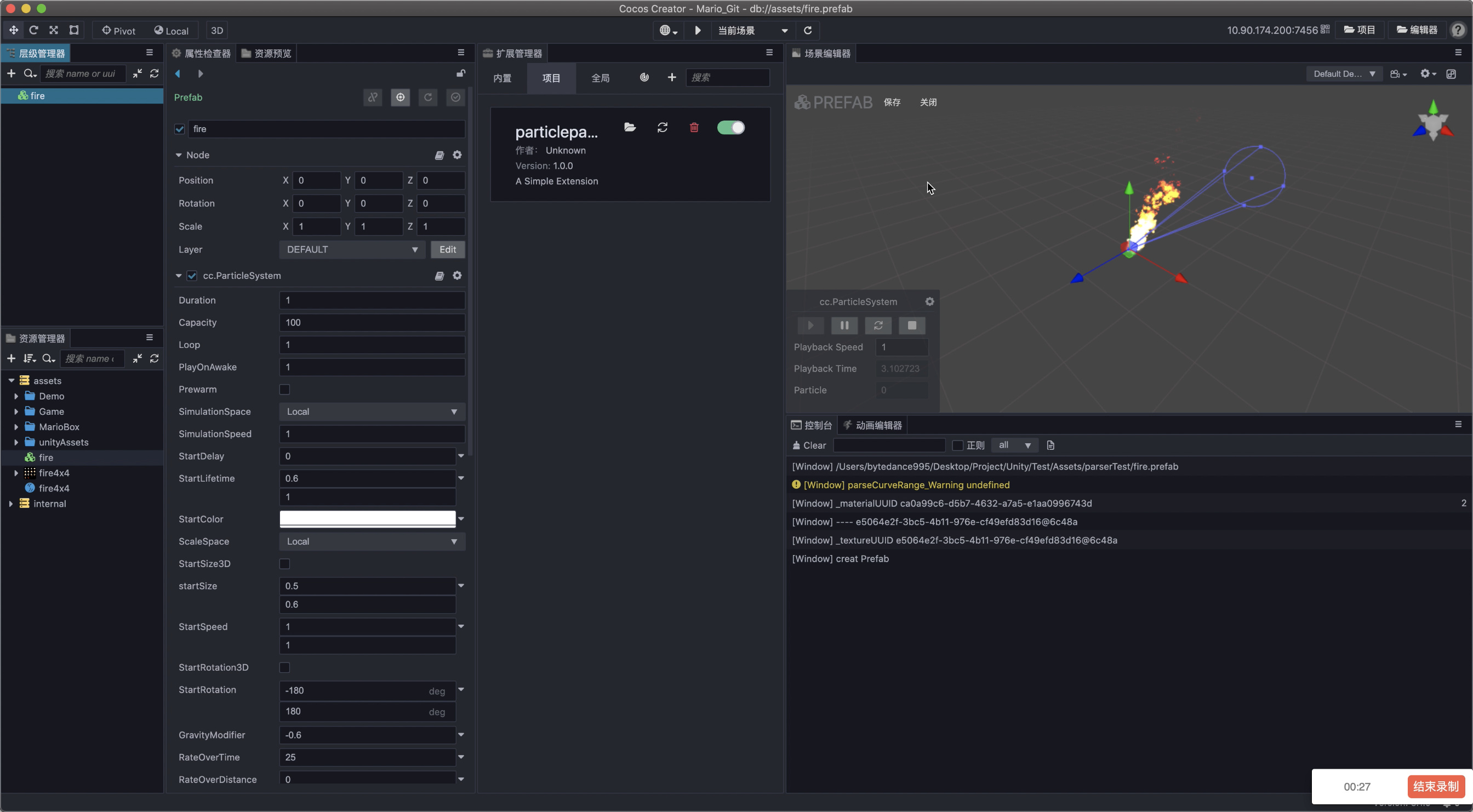Open the particlepa... extension folder
This screenshot has width=1473, height=812.
(630, 128)
